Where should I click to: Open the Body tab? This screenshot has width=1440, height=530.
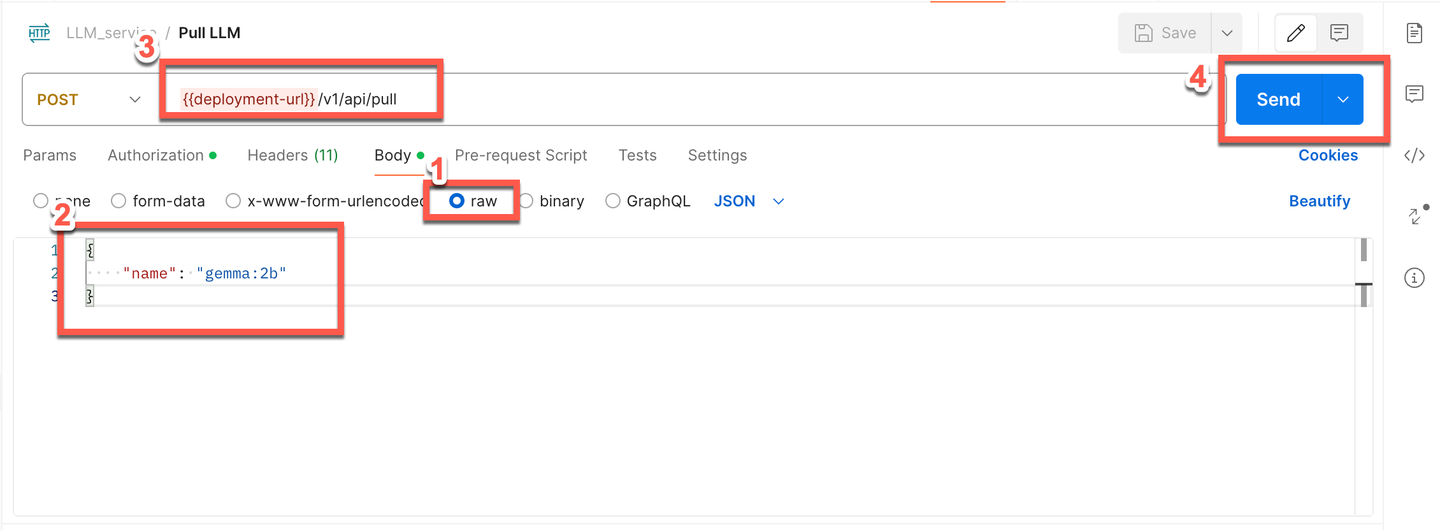pyautogui.click(x=398, y=155)
